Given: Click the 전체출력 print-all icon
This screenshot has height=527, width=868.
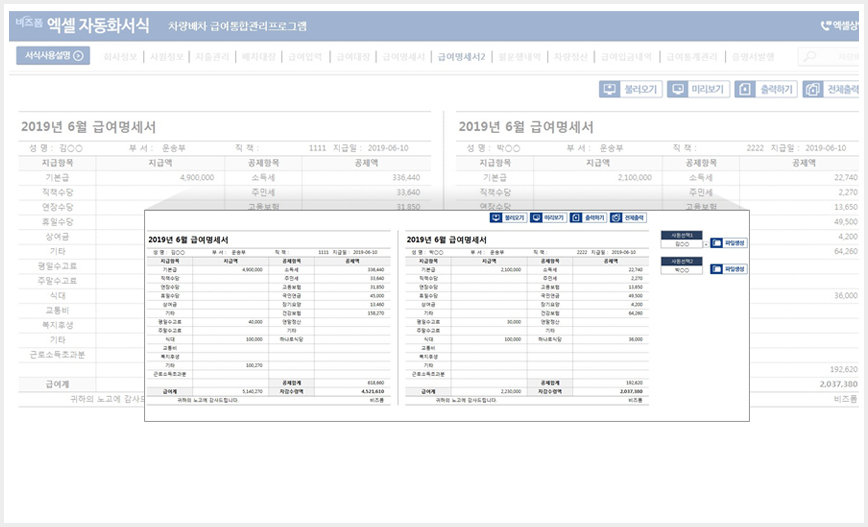Looking at the screenshot, I should [x=813, y=89].
